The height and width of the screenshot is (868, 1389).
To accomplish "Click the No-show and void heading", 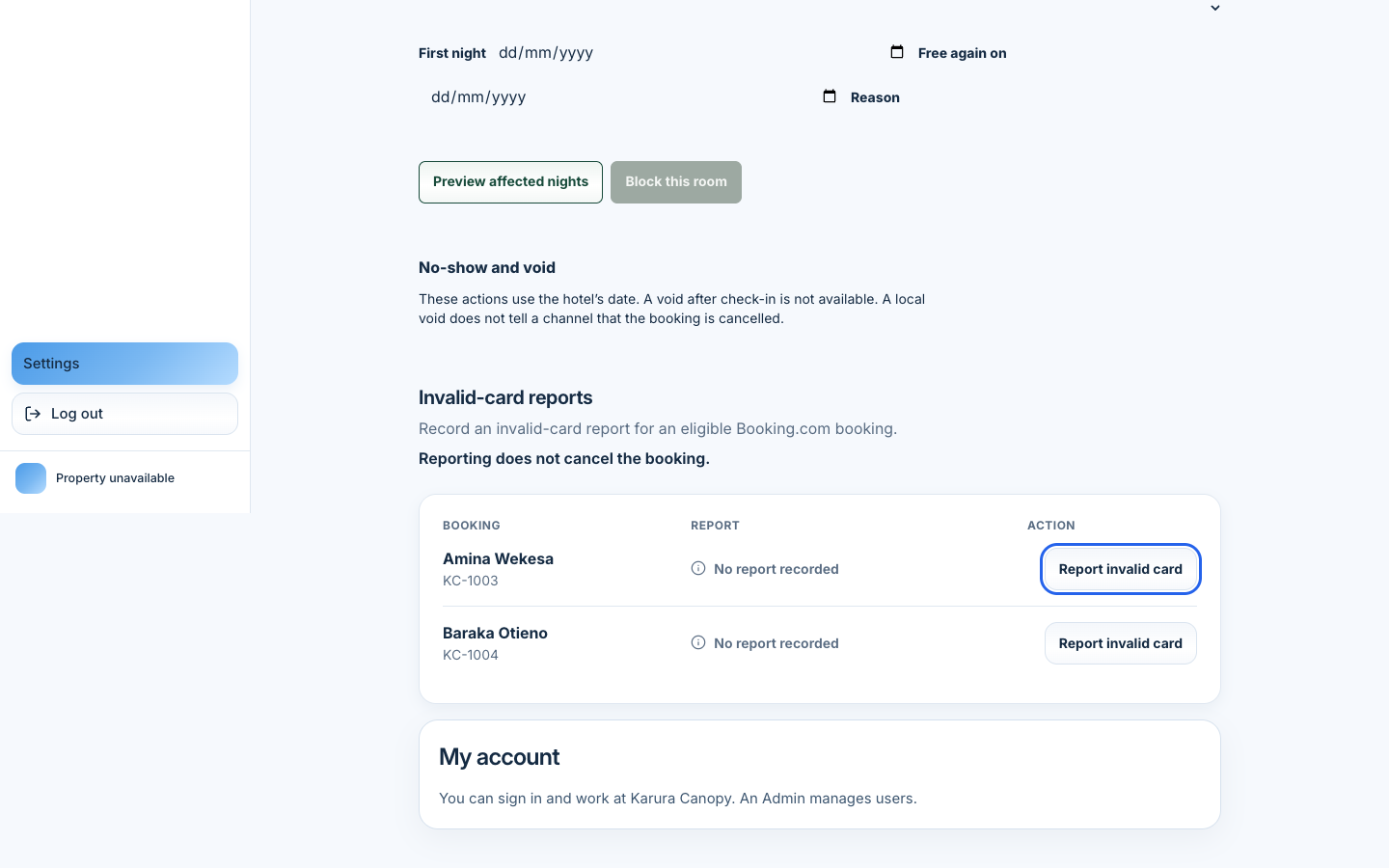I will pos(487,268).
